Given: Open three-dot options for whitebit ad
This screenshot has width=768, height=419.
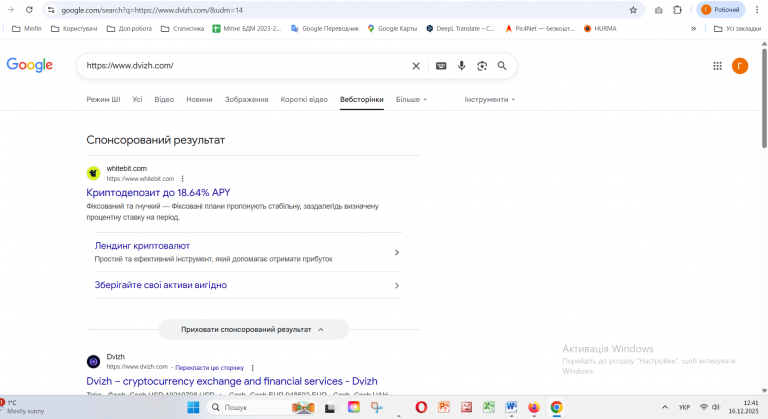Looking at the screenshot, I should click(182, 179).
